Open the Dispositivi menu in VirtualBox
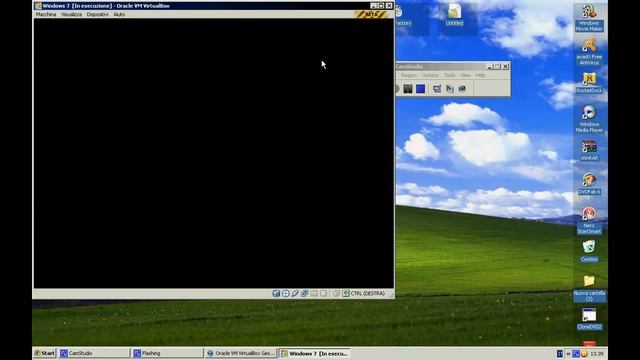The image size is (640, 360). (x=97, y=14)
